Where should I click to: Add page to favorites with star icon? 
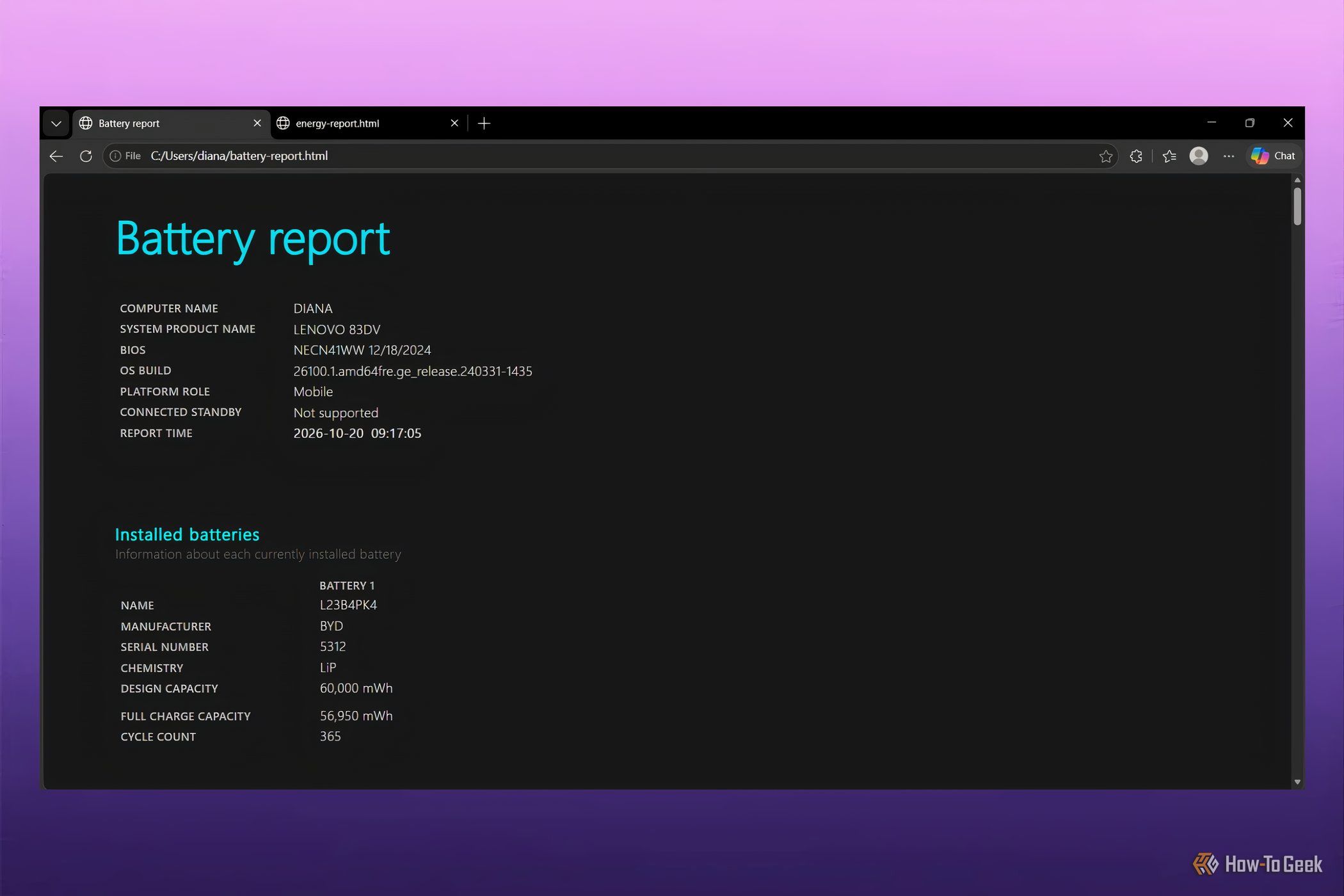coord(1105,156)
